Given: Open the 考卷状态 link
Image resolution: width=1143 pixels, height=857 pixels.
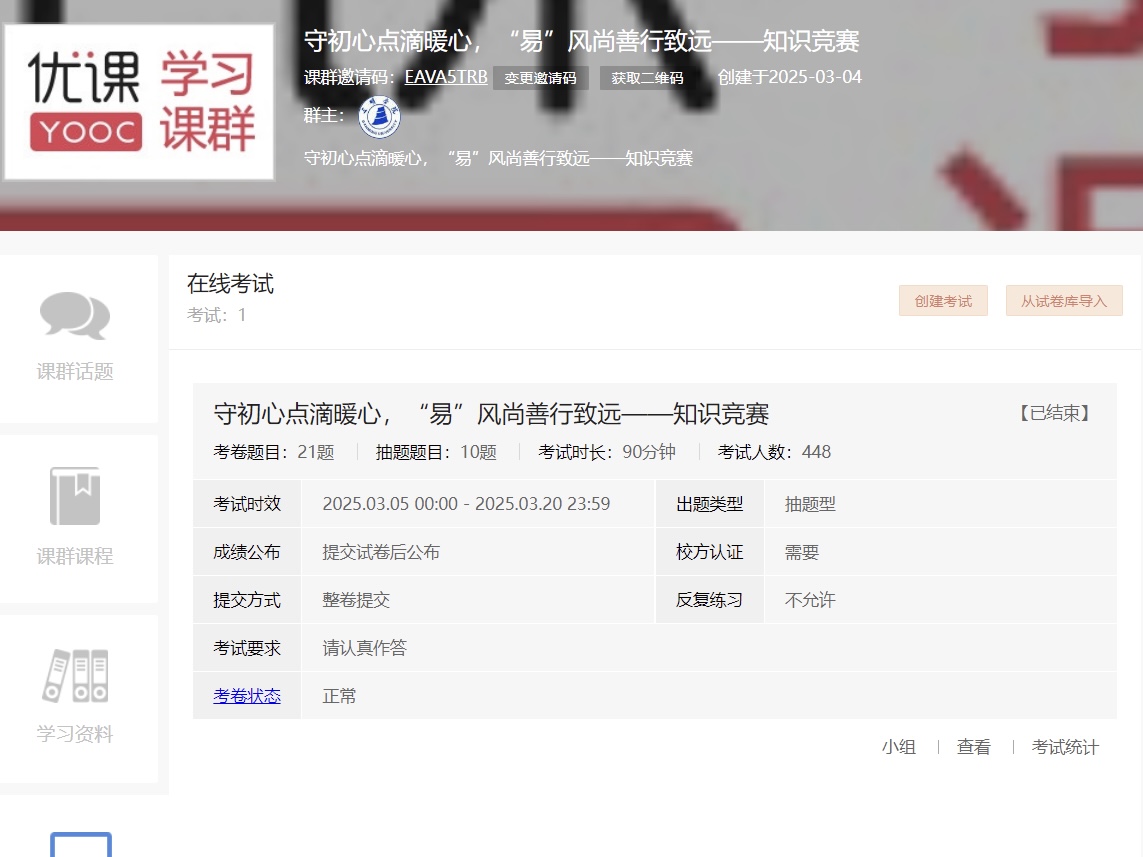Looking at the screenshot, I should (x=247, y=696).
